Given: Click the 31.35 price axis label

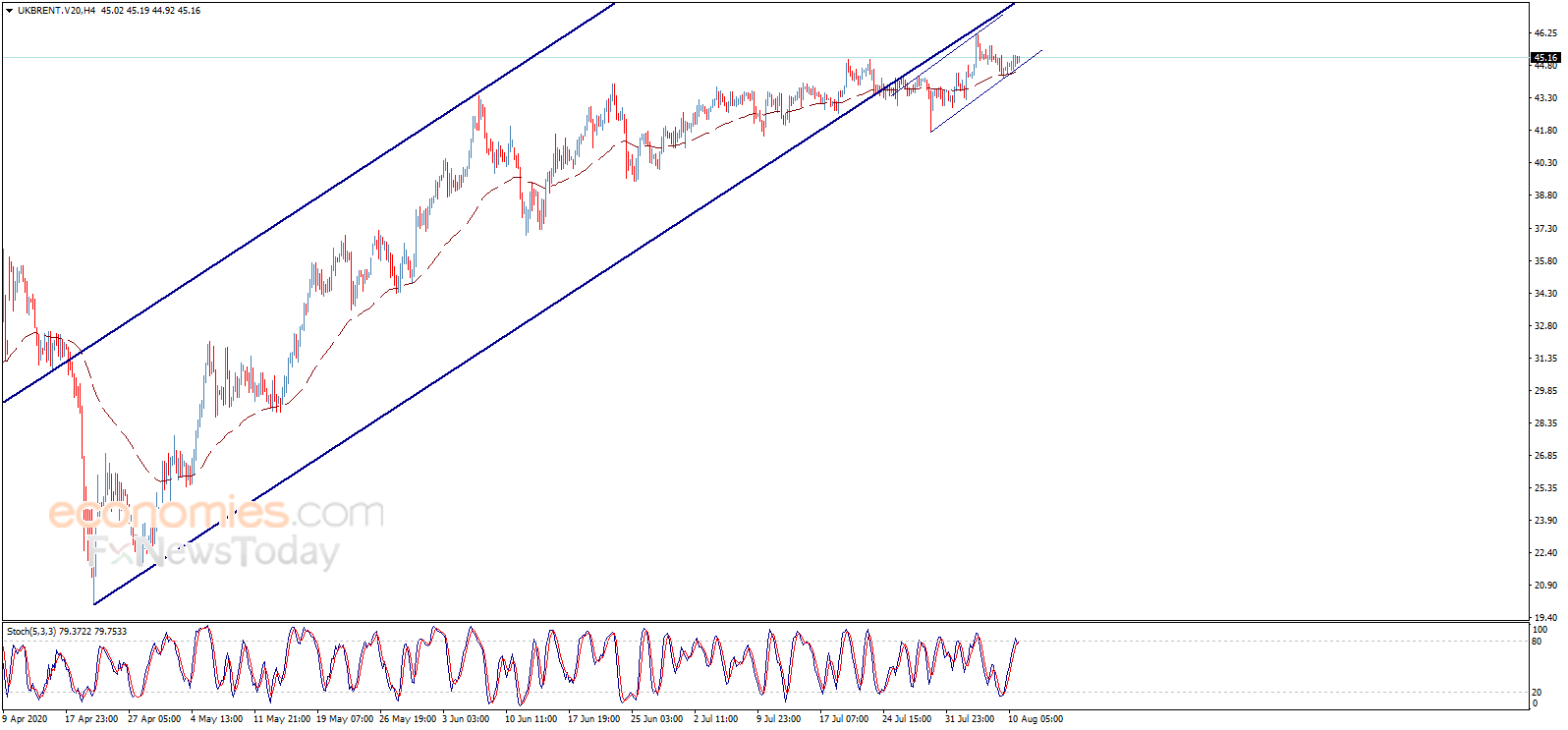Looking at the screenshot, I should point(1545,358).
